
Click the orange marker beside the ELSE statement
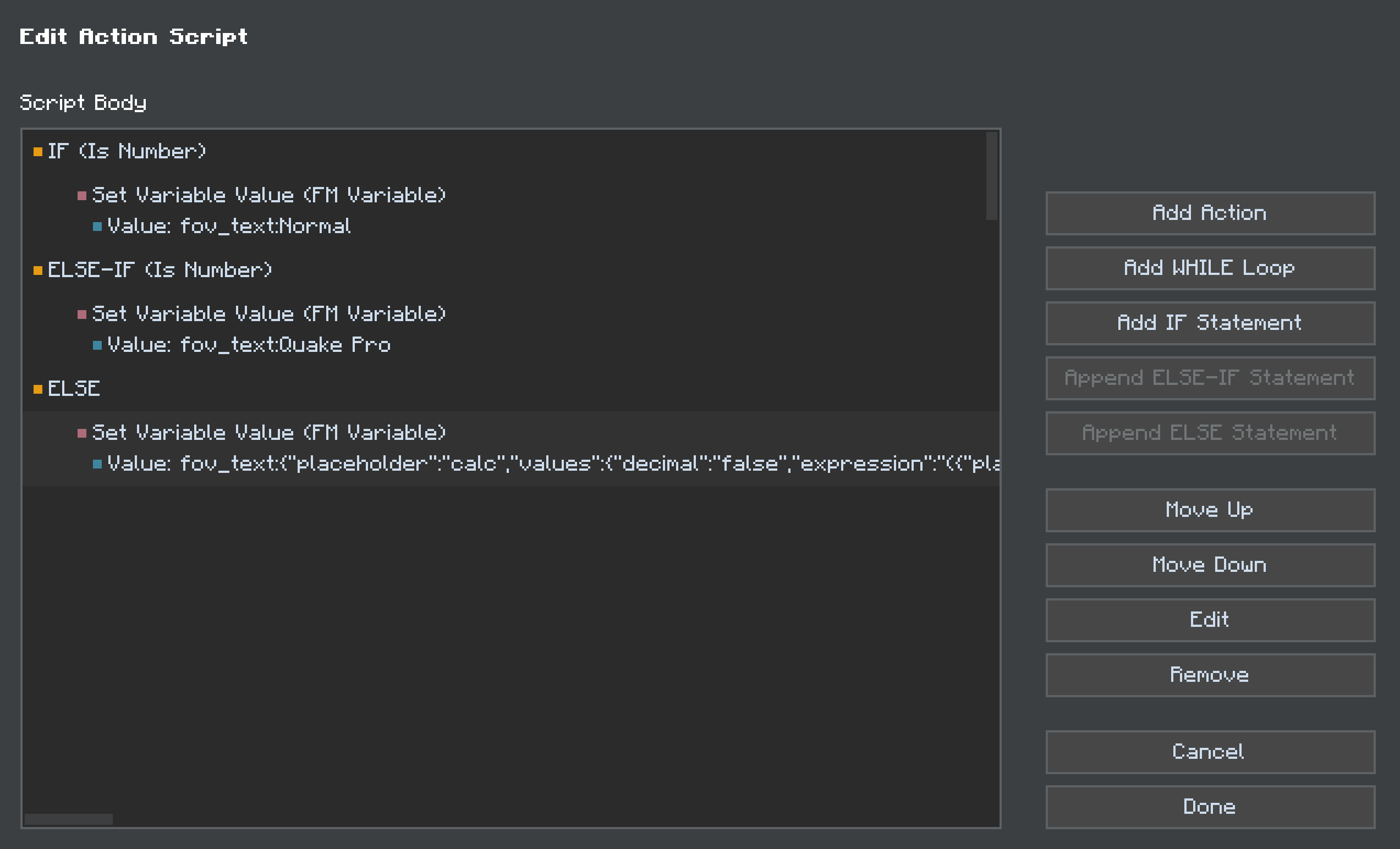tap(38, 389)
